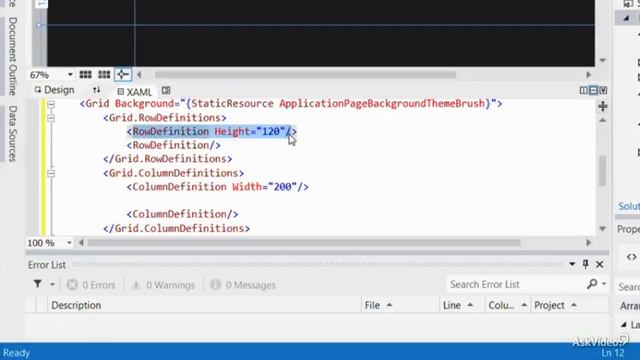Click the designer scroll down arrow
This screenshot has height=360, width=640.
(603, 60)
